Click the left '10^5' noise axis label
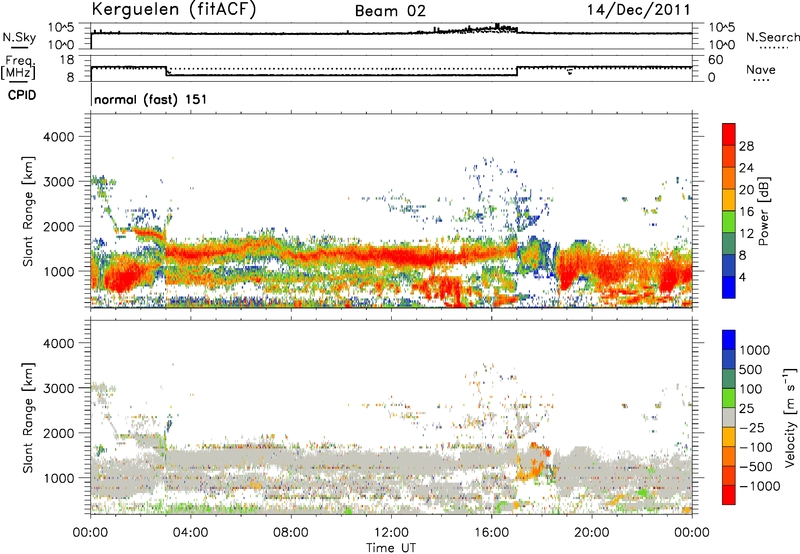The width and height of the screenshot is (800, 554). pyautogui.click(x=61, y=28)
